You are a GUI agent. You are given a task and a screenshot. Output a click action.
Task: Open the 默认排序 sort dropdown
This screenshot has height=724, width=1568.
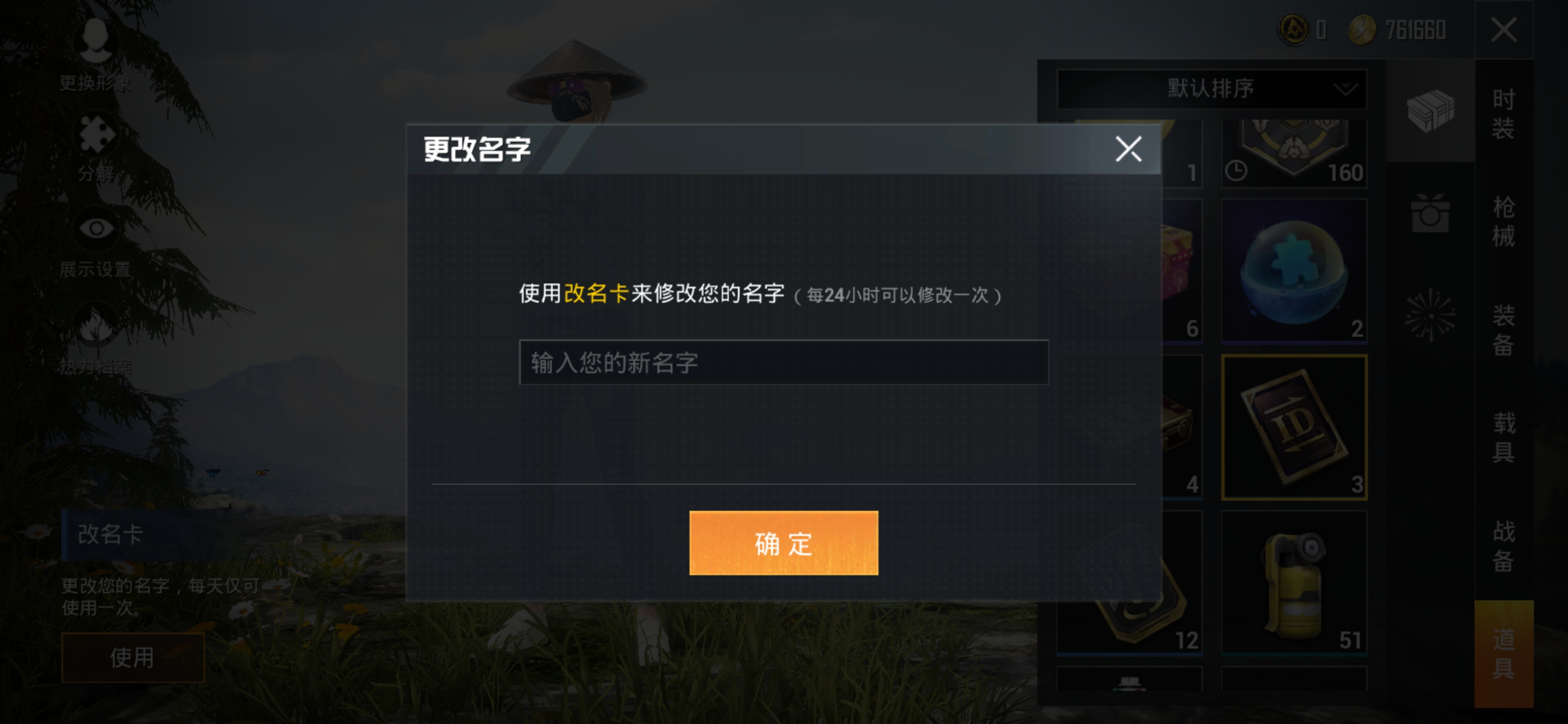click(1211, 89)
